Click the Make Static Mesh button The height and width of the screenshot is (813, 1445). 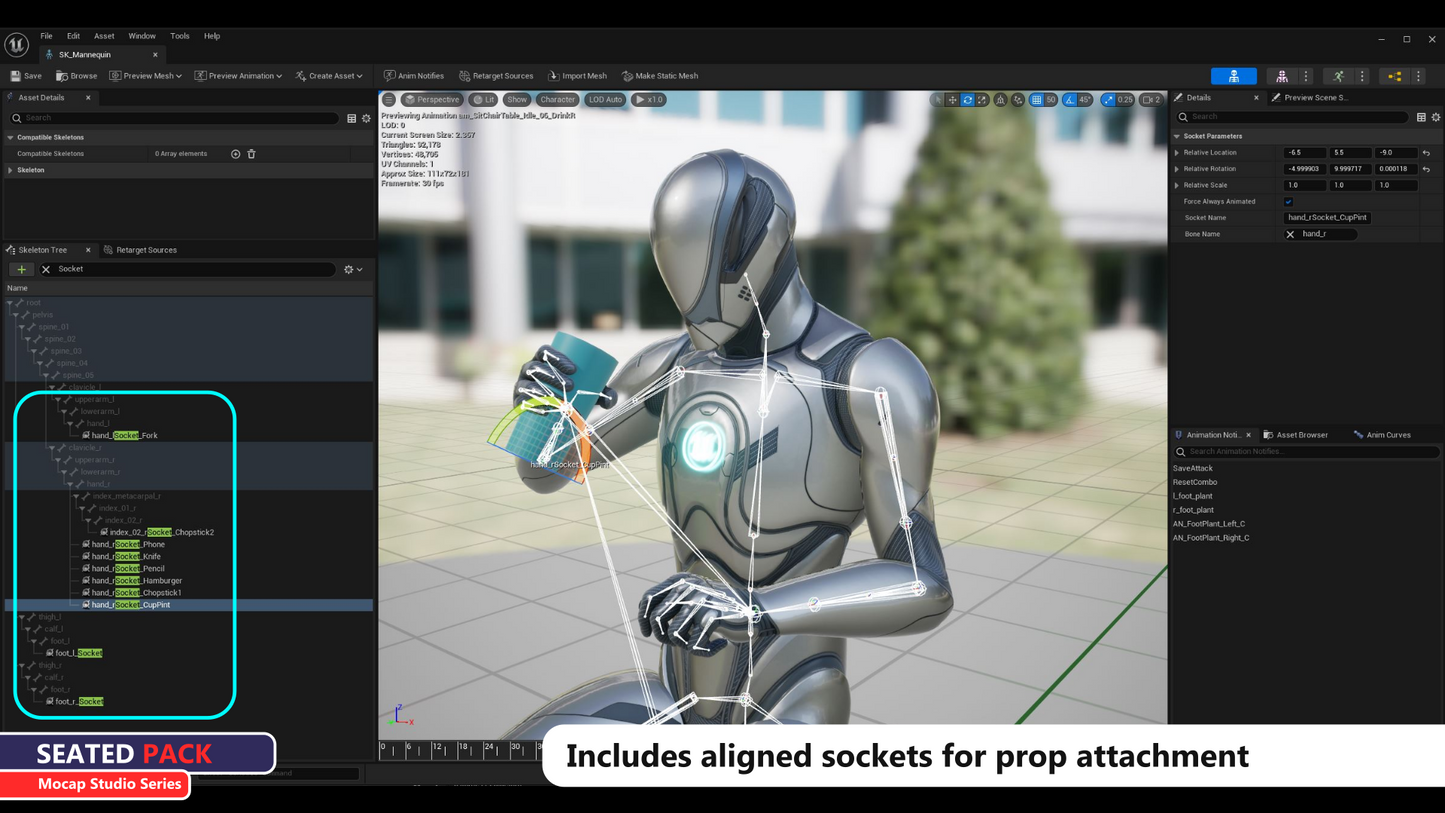[x=660, y=76]
